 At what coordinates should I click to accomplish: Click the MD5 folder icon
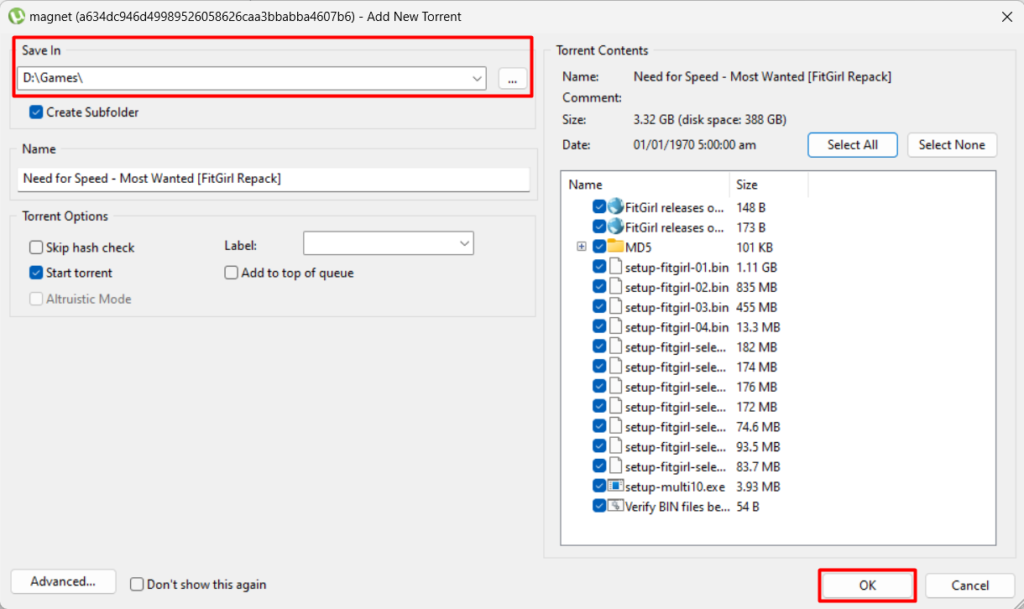616,247
